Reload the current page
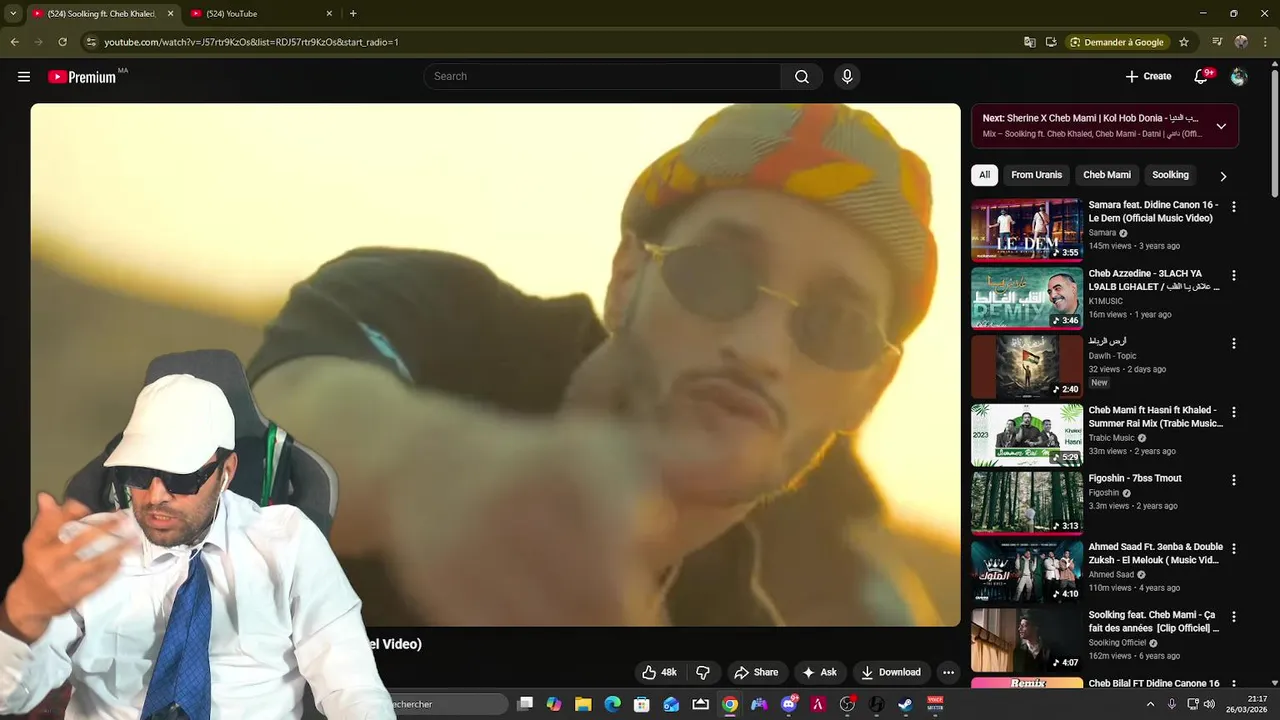Screen dimensions: 1280x720 click(x=62, y=42)
